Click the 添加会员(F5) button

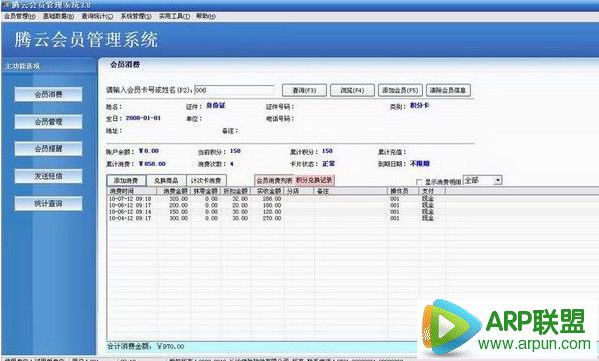(x=400, y=90)
